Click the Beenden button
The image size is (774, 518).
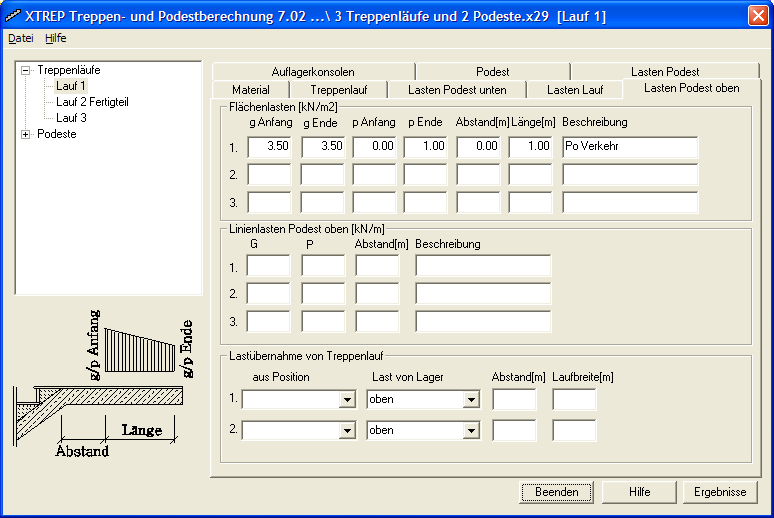tap(556, 492)
